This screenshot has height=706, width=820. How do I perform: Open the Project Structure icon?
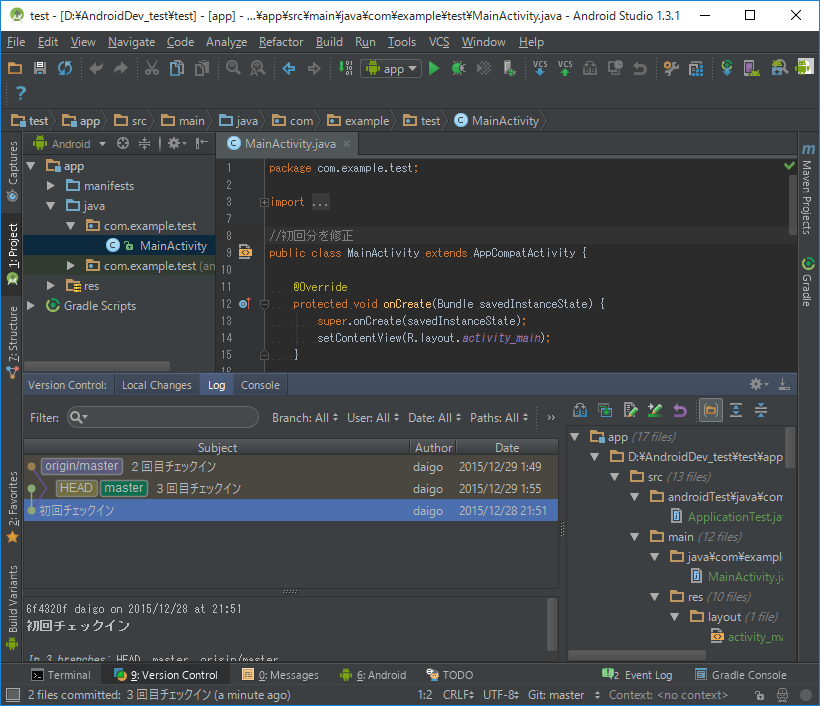696,68
